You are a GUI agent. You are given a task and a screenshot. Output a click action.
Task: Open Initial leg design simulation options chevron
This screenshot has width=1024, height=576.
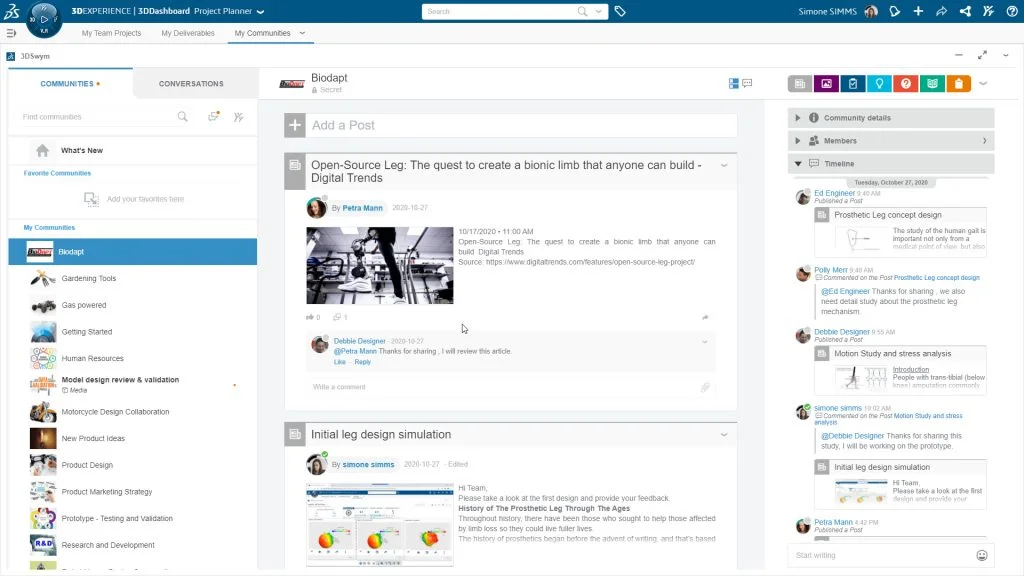click(724, 435)
